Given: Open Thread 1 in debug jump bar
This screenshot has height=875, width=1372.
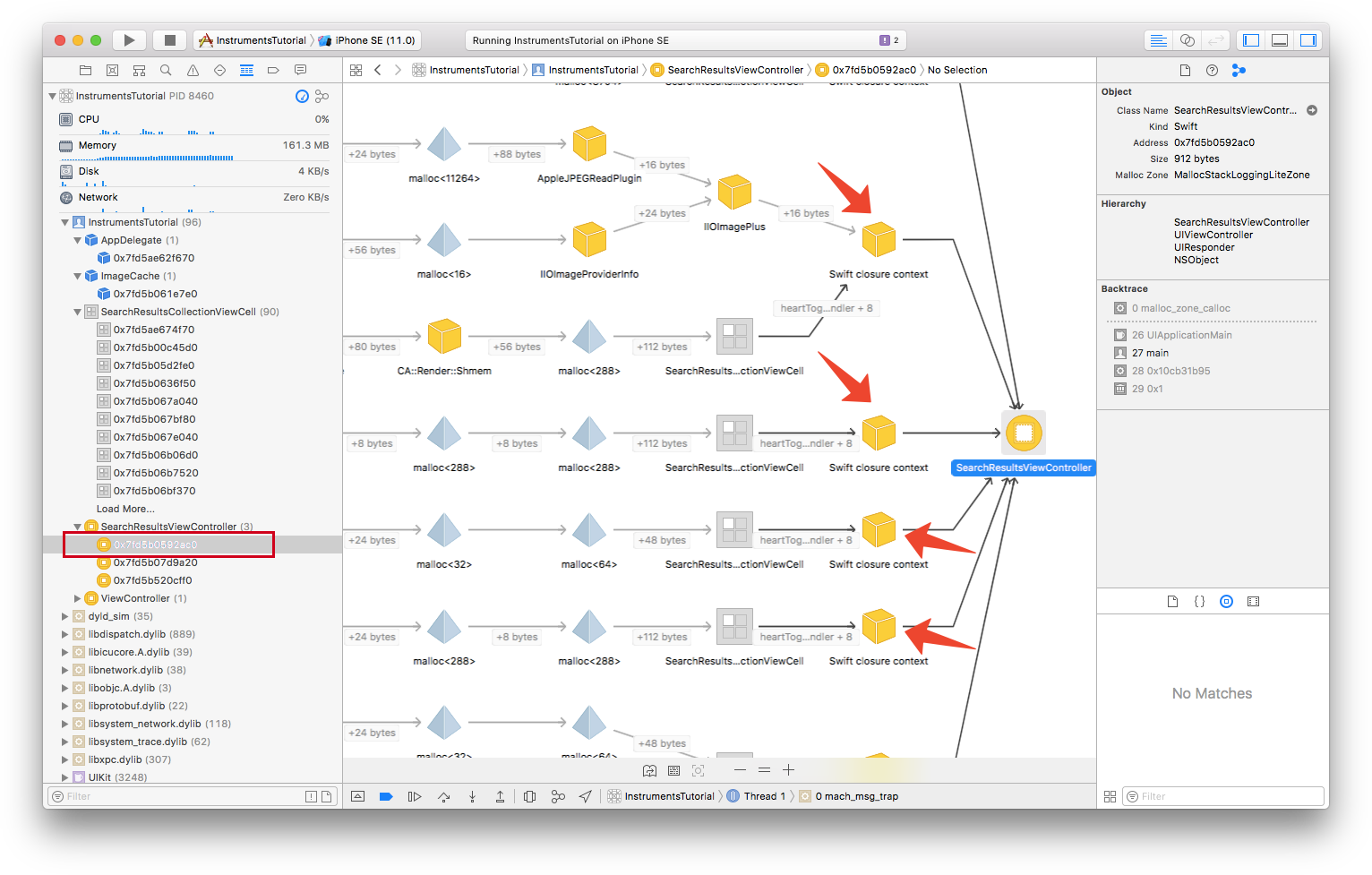Looking at the screenshot, I should pyautogui.click(x=757, y=796).
